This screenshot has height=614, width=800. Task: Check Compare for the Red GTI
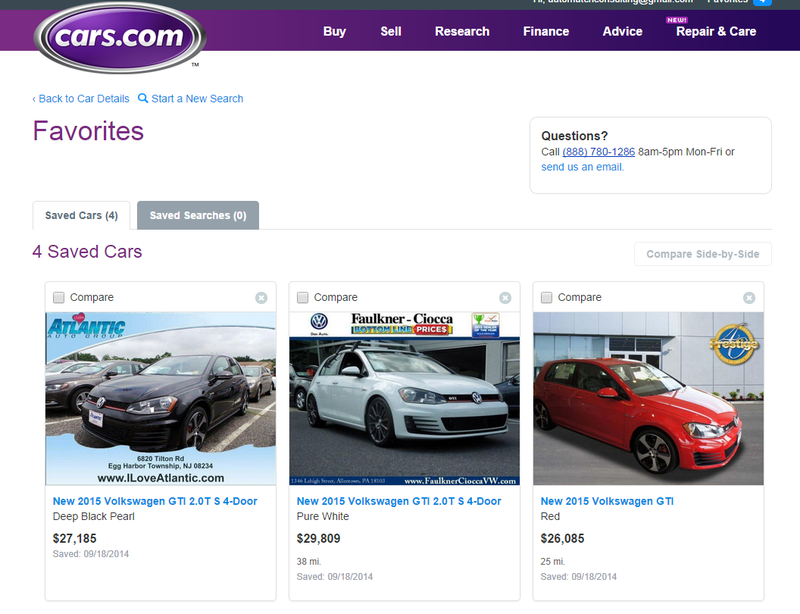pos(546,297)
